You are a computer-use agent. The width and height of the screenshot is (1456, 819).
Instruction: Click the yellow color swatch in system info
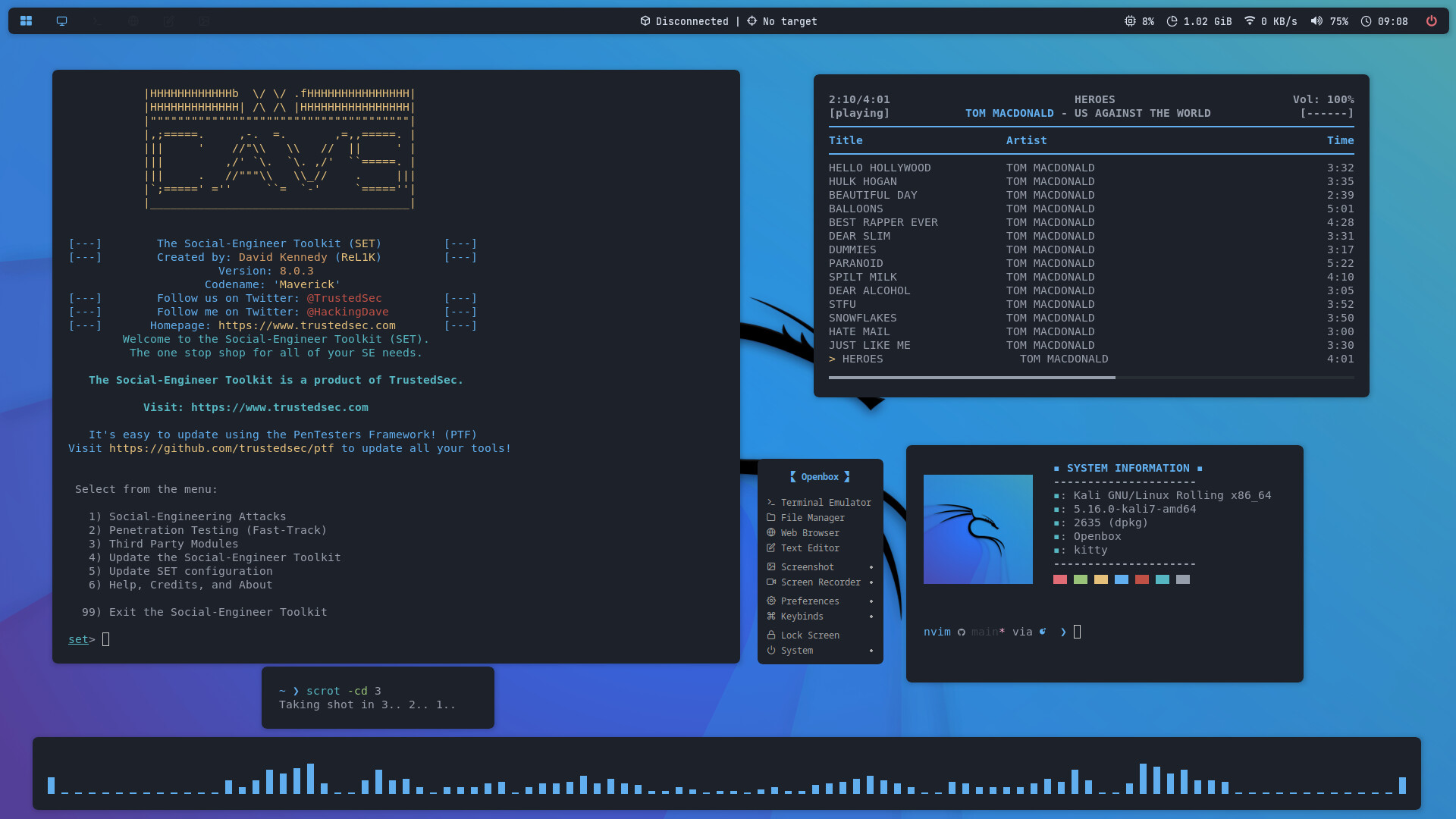(x=1101, y=579)
